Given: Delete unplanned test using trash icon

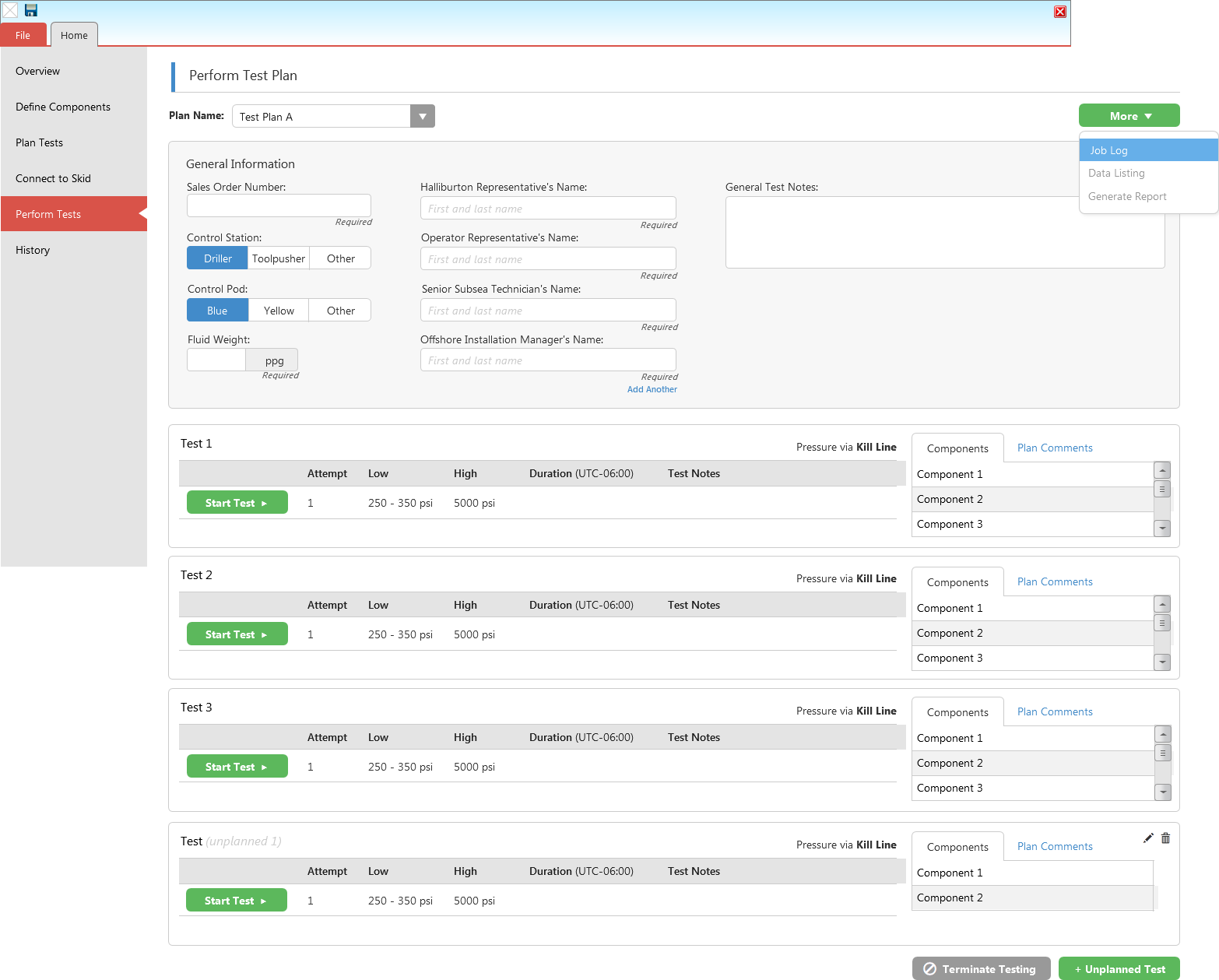Looking at the screenshot, I should (x=1165, y=838).
